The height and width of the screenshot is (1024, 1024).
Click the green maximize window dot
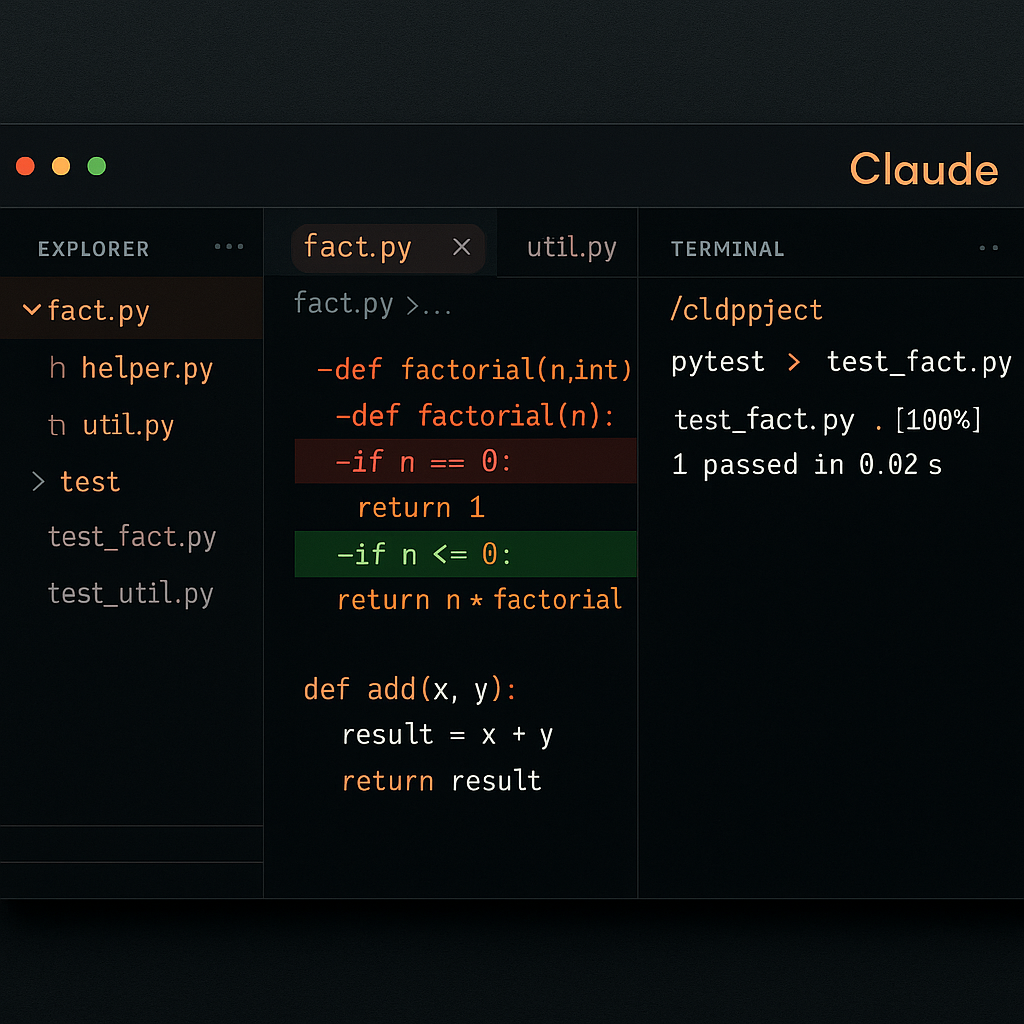click(97, 166)
